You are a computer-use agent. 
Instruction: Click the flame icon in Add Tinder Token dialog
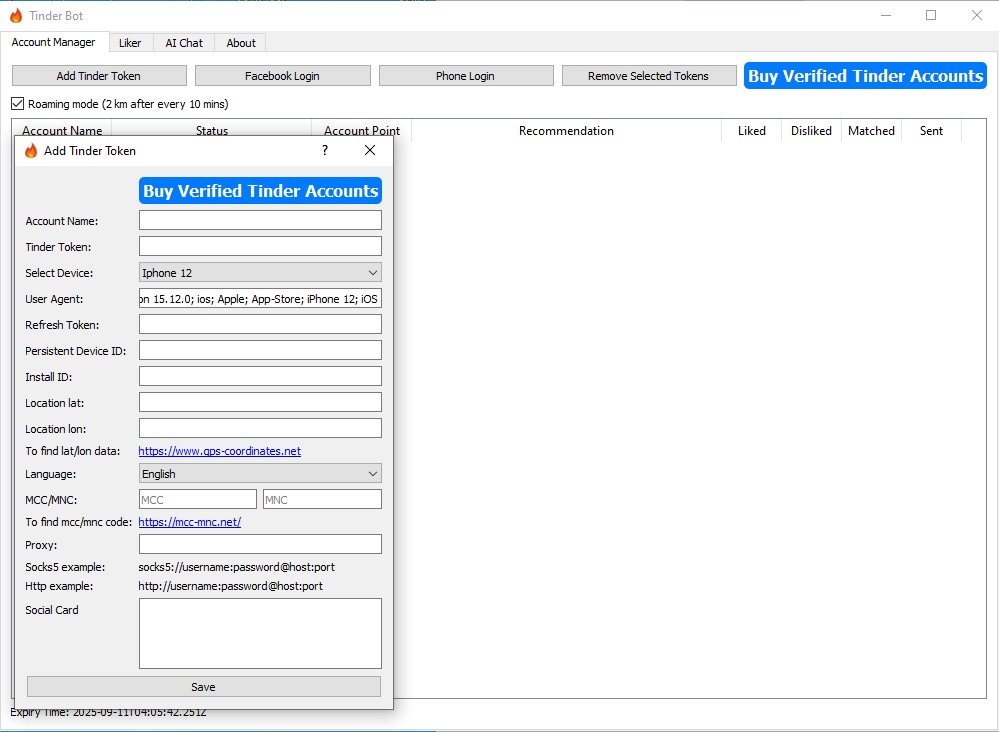31,151
